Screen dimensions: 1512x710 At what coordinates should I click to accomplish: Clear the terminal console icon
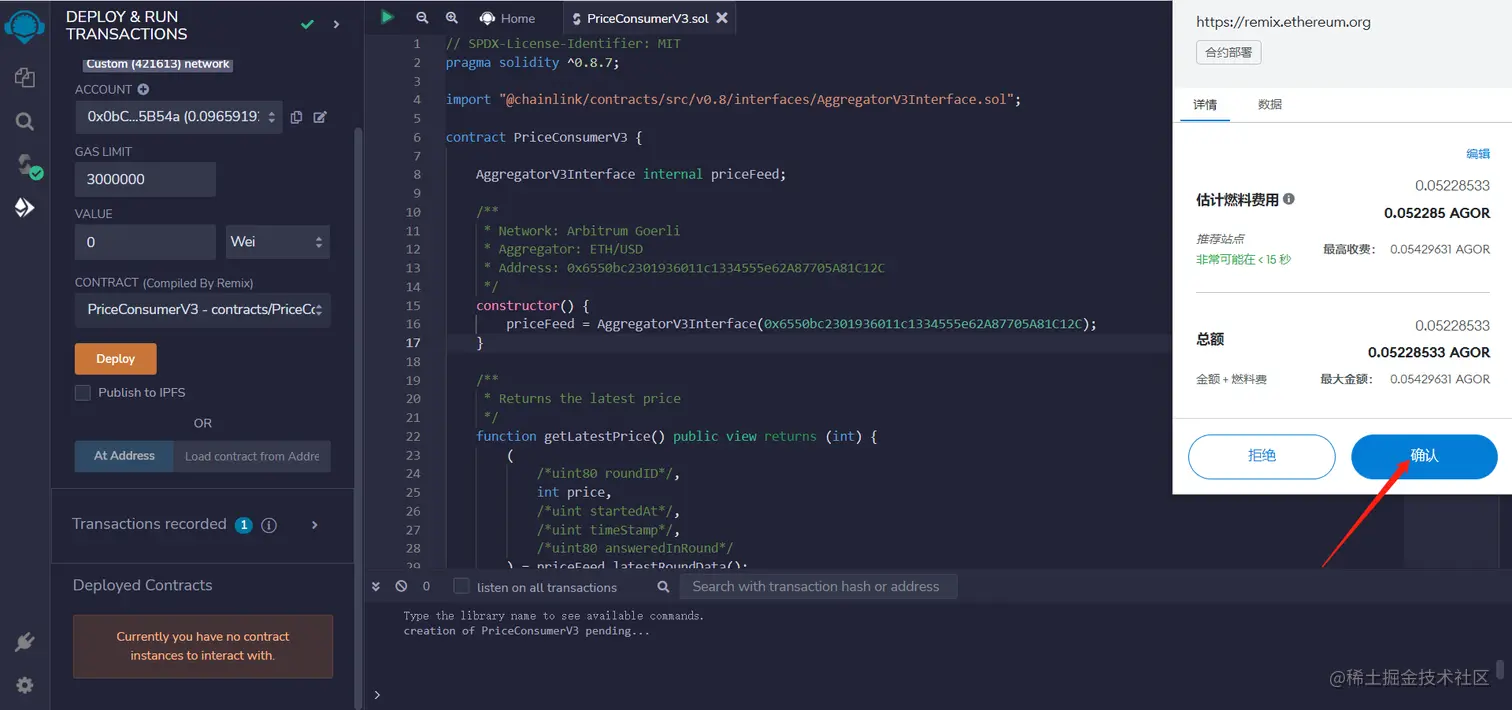point(401,586)
